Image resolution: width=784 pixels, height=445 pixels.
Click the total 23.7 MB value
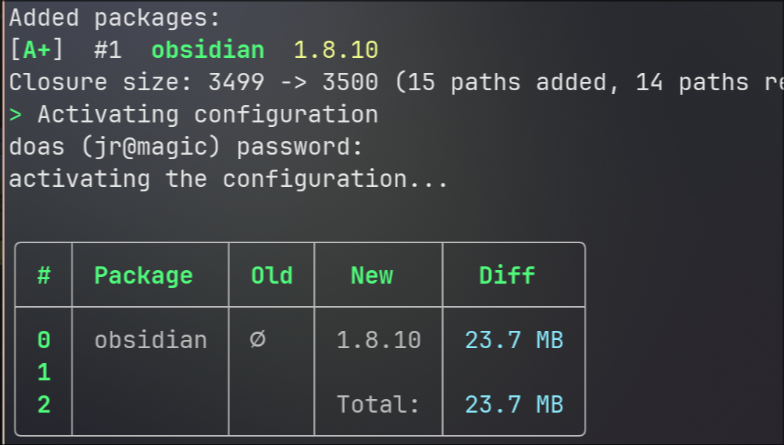[x=514, y=404]
